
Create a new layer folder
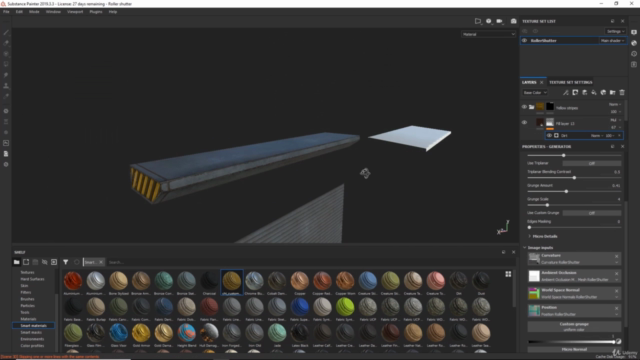613,93
